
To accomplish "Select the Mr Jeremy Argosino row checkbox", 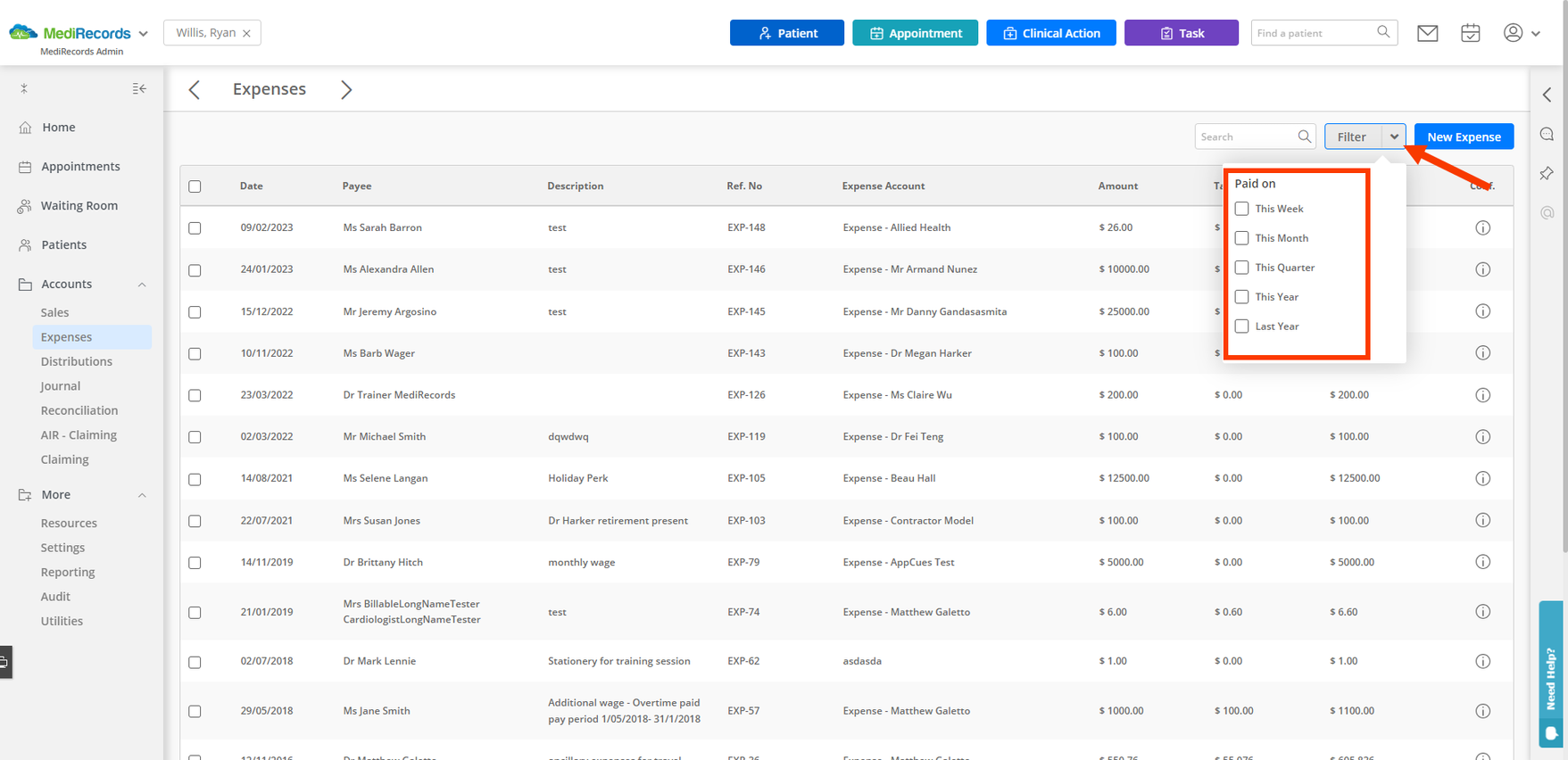I will (x=195, y=312).
